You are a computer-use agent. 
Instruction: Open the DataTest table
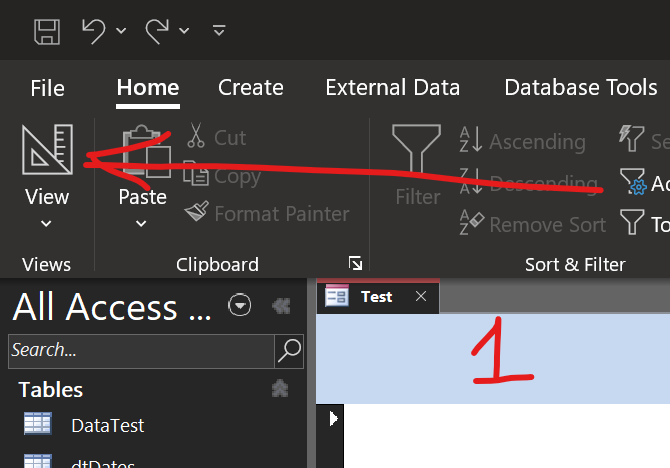click(x=107, y=425)
